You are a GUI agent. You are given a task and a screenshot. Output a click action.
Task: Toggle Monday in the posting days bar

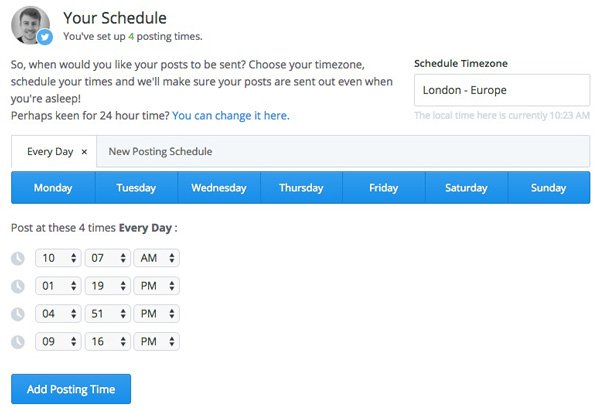tap(53, 188)
